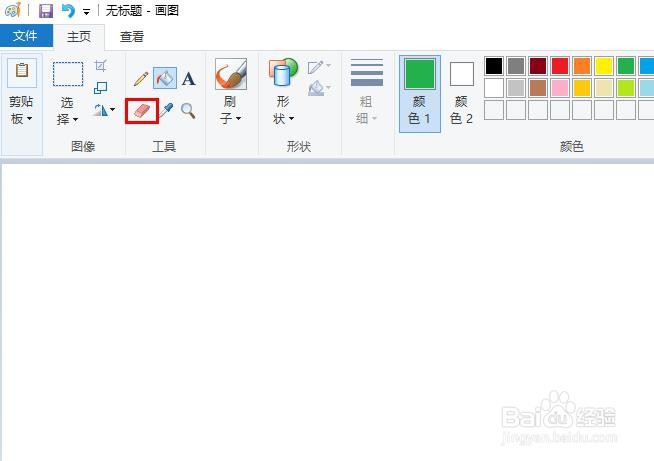Pick the pink color swatch
This screenshot has height=461, width=654.
pos(560,88)
